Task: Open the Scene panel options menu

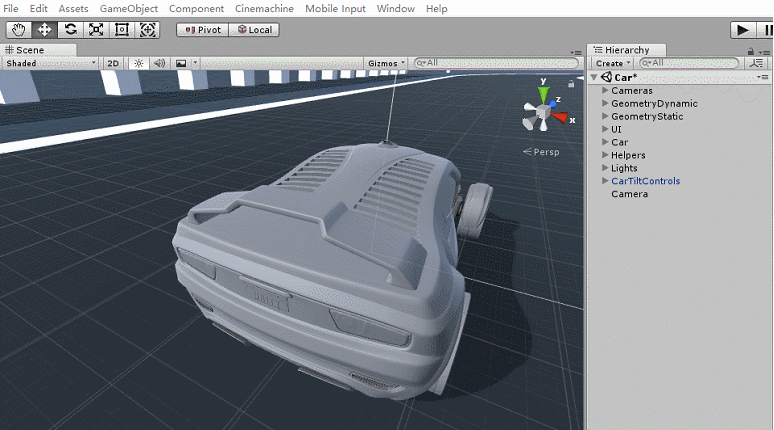Action: point(576,52)
